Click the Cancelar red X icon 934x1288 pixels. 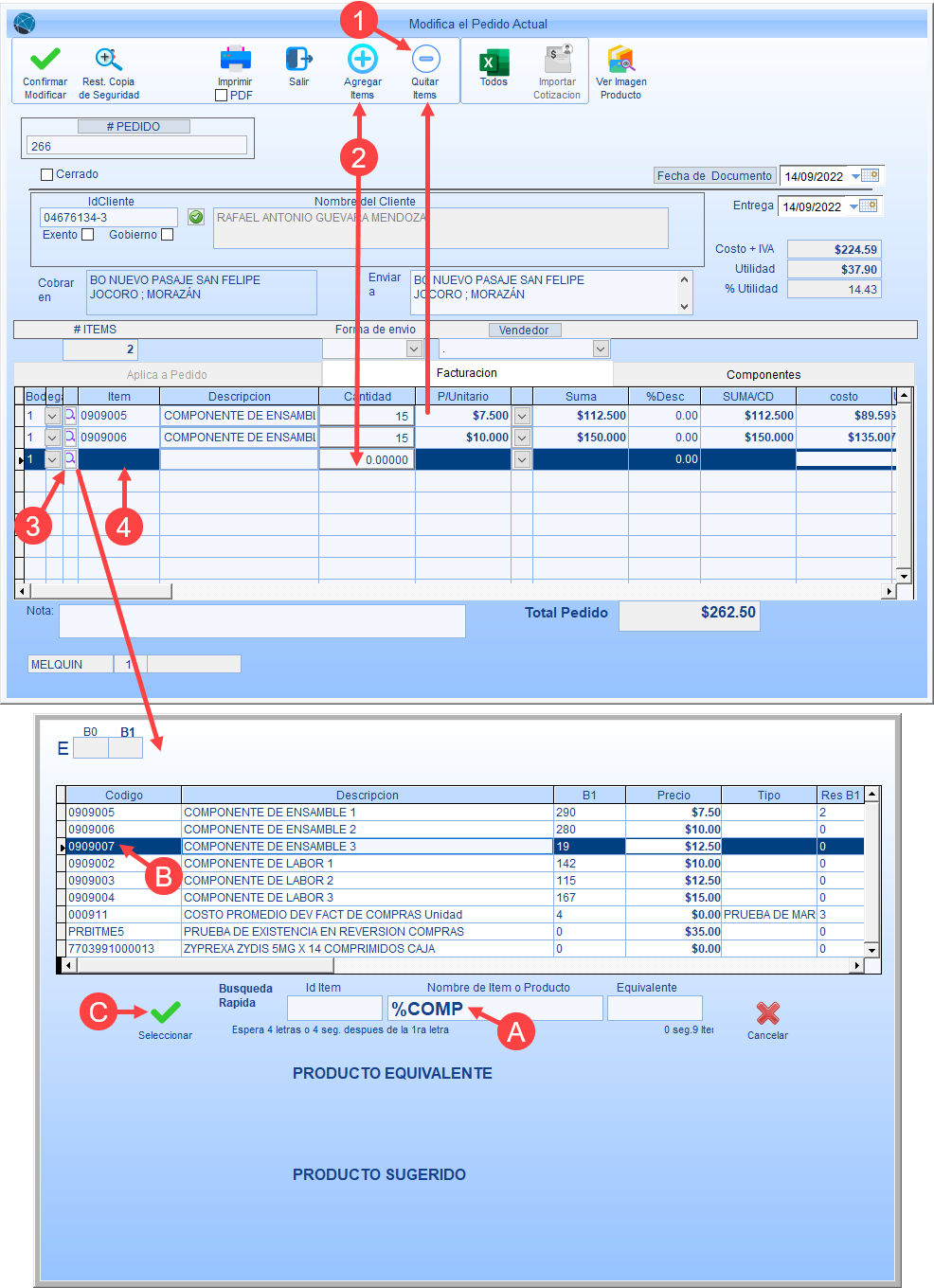point(768,1012)
